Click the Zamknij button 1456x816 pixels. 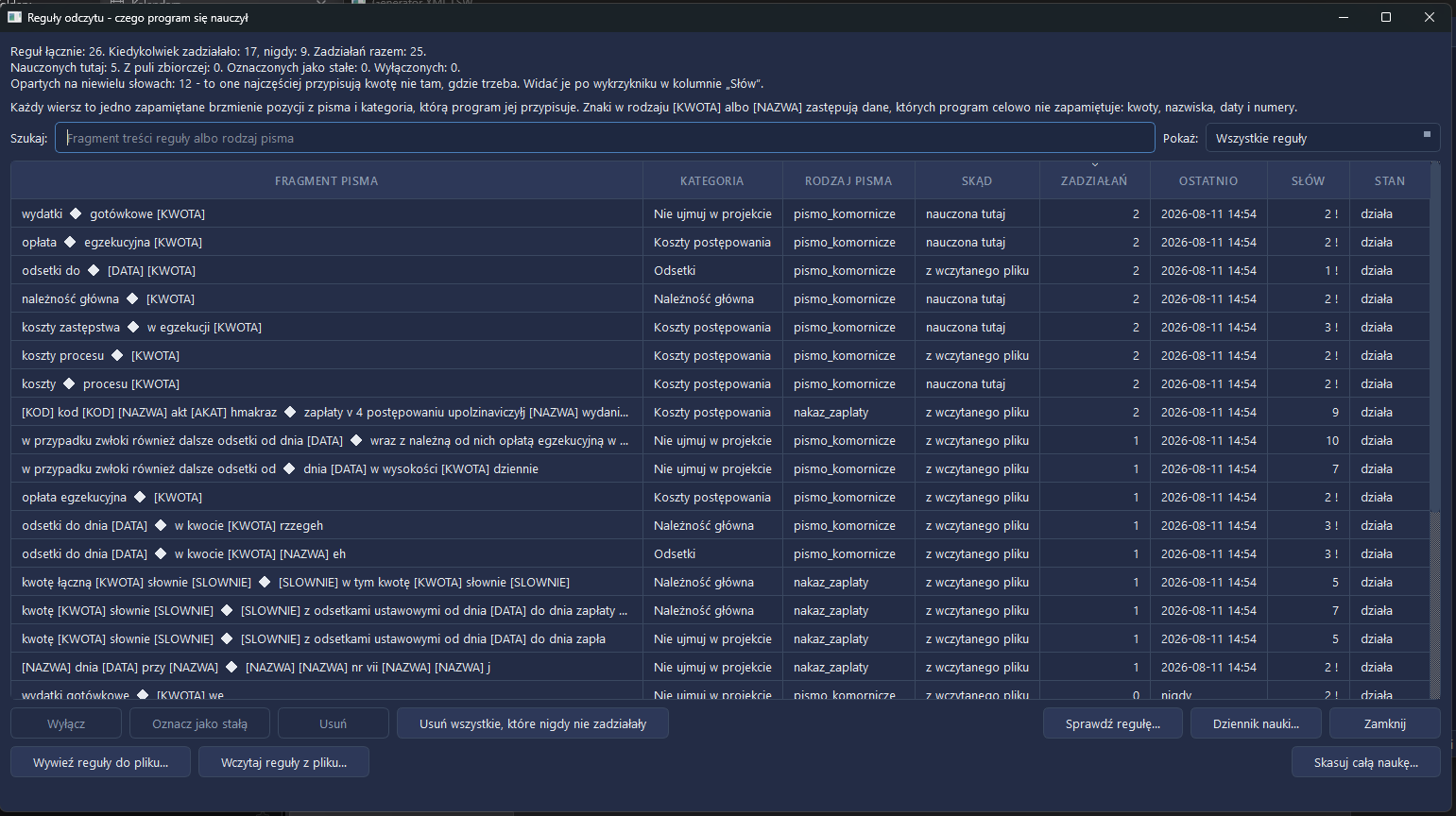pos(1385,723)
